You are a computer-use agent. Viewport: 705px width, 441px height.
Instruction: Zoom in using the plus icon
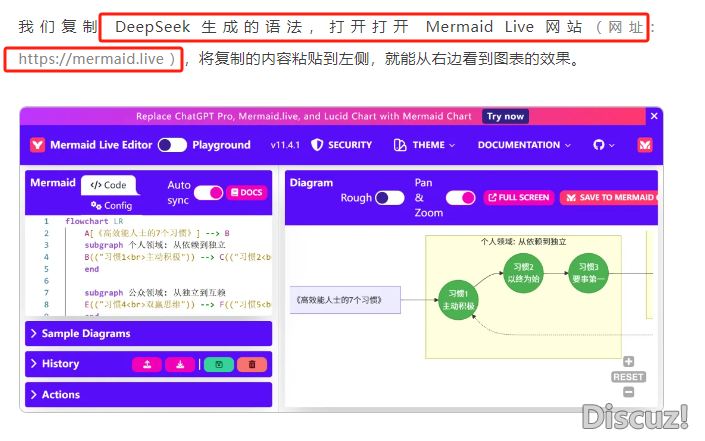pyautogui.click(x=628, y=362)
